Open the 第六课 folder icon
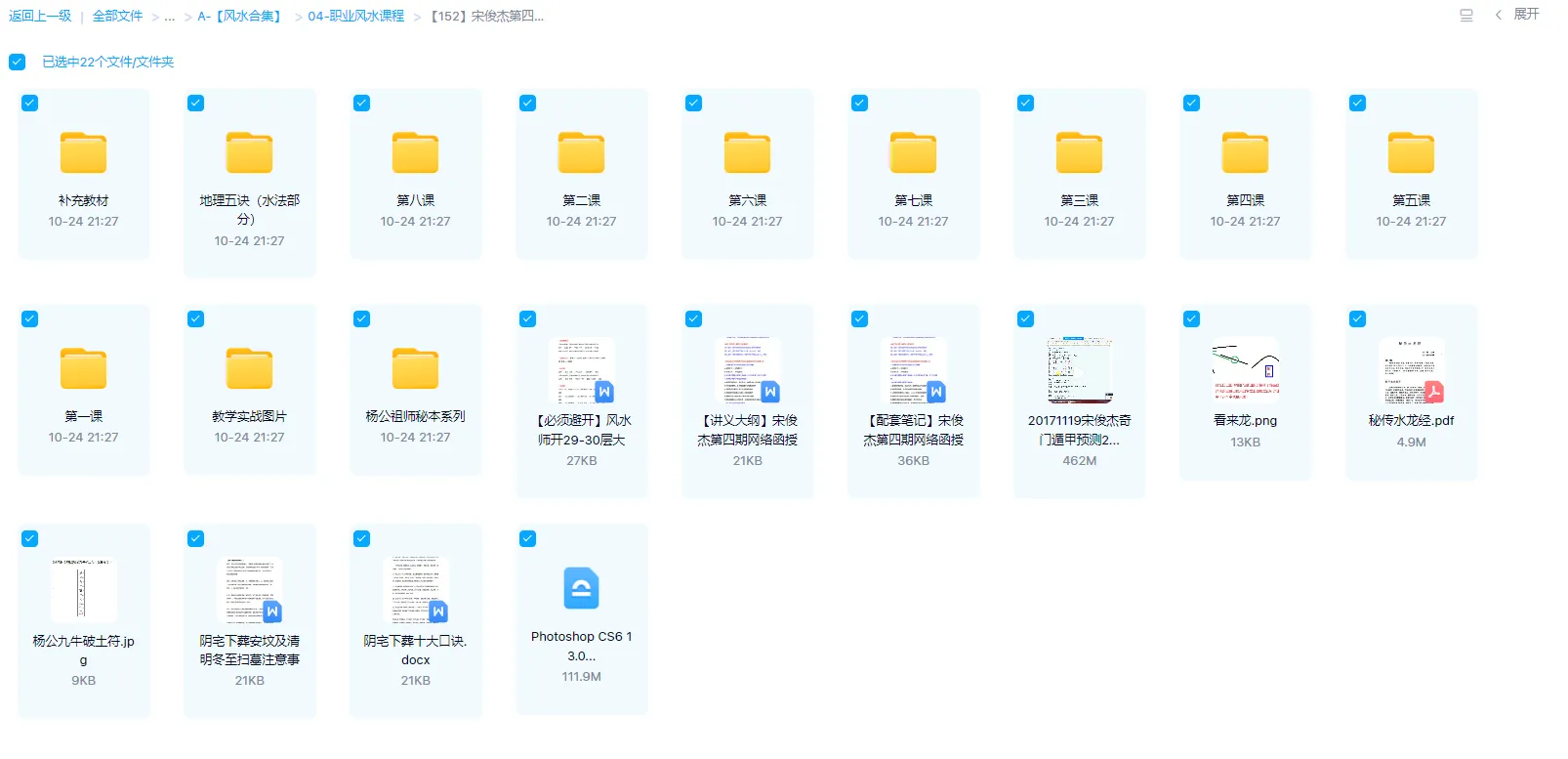Screen dimensions: 1568x759 747,152
